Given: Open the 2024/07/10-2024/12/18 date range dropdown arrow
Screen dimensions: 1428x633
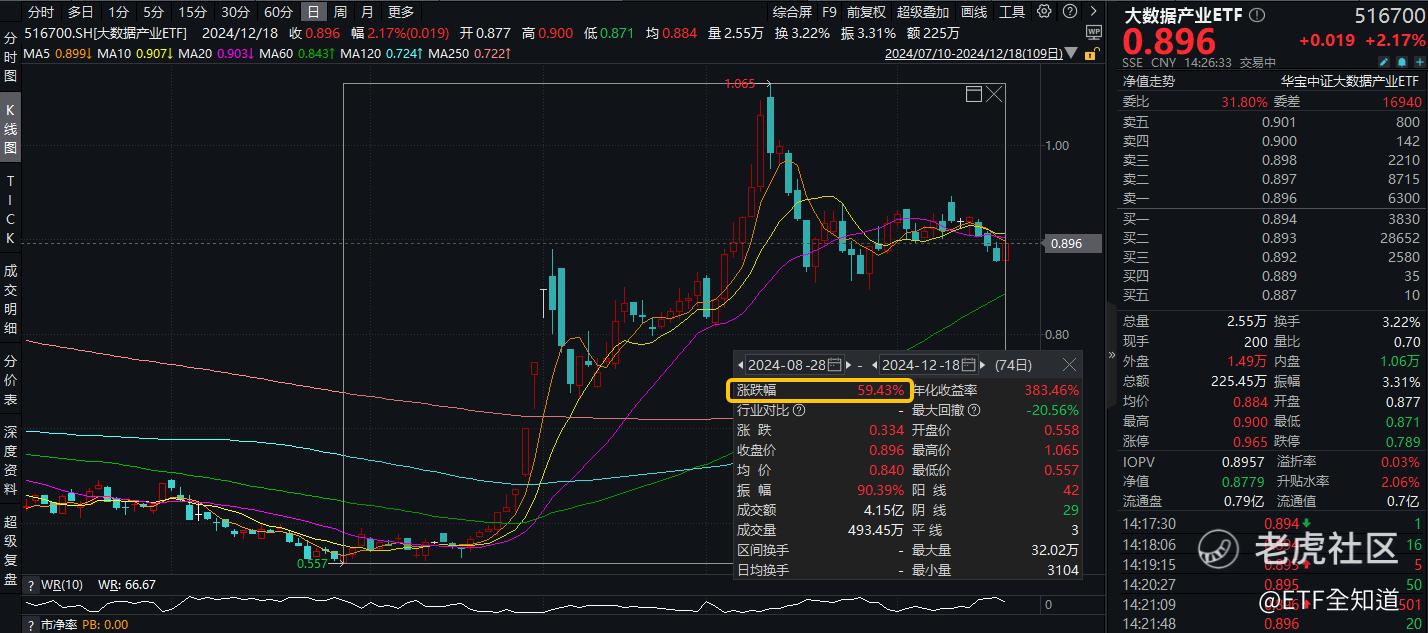Looking at the screenshot, I should pos(1071,53).
